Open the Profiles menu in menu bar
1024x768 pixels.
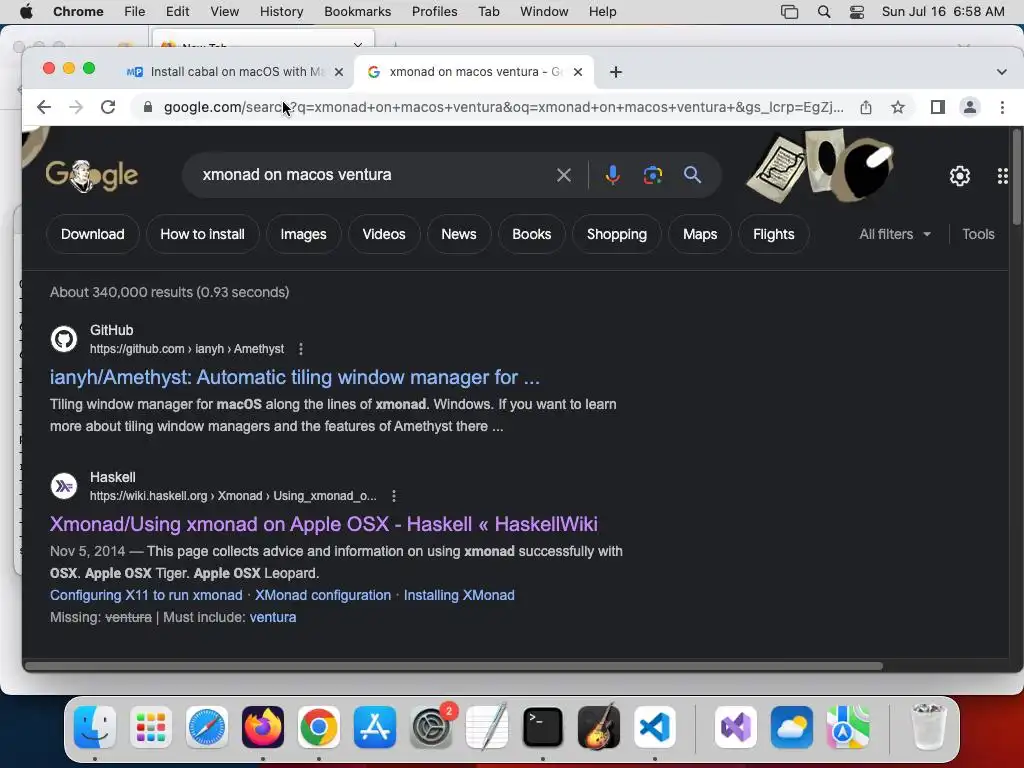pos(434,12)
